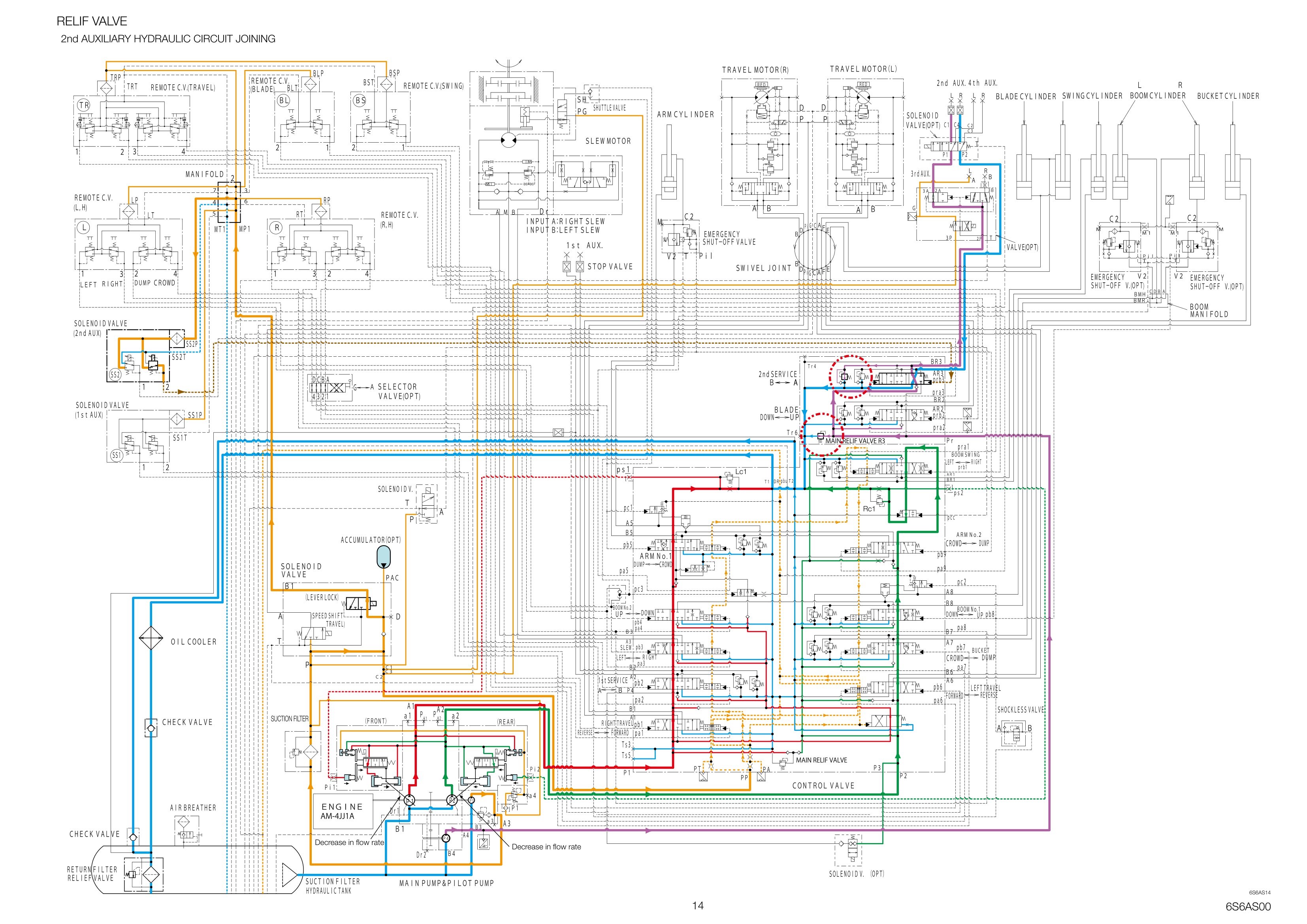Click the manifold block symbol

pos(230,202)
